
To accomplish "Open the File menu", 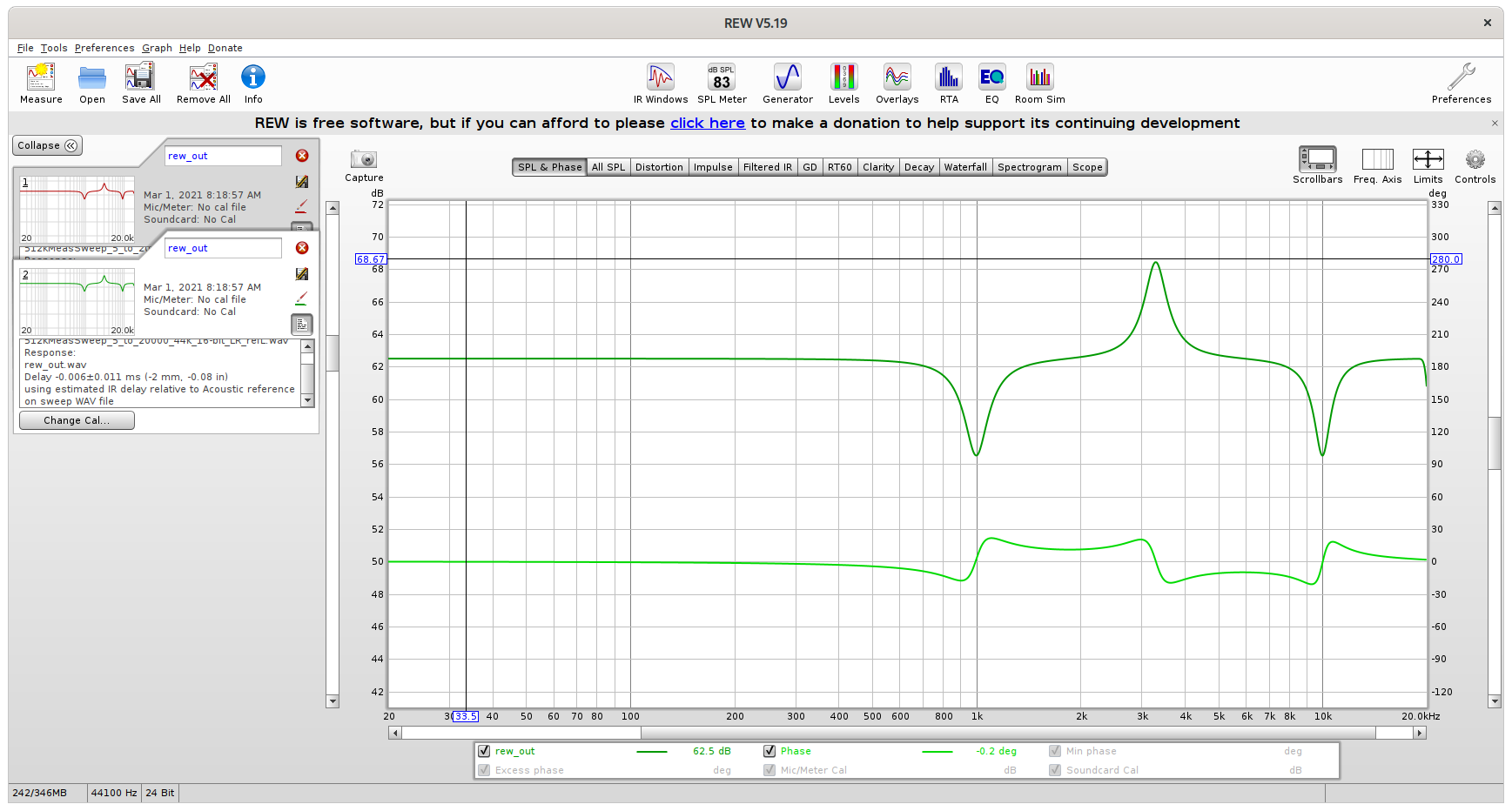I will 25,48.
